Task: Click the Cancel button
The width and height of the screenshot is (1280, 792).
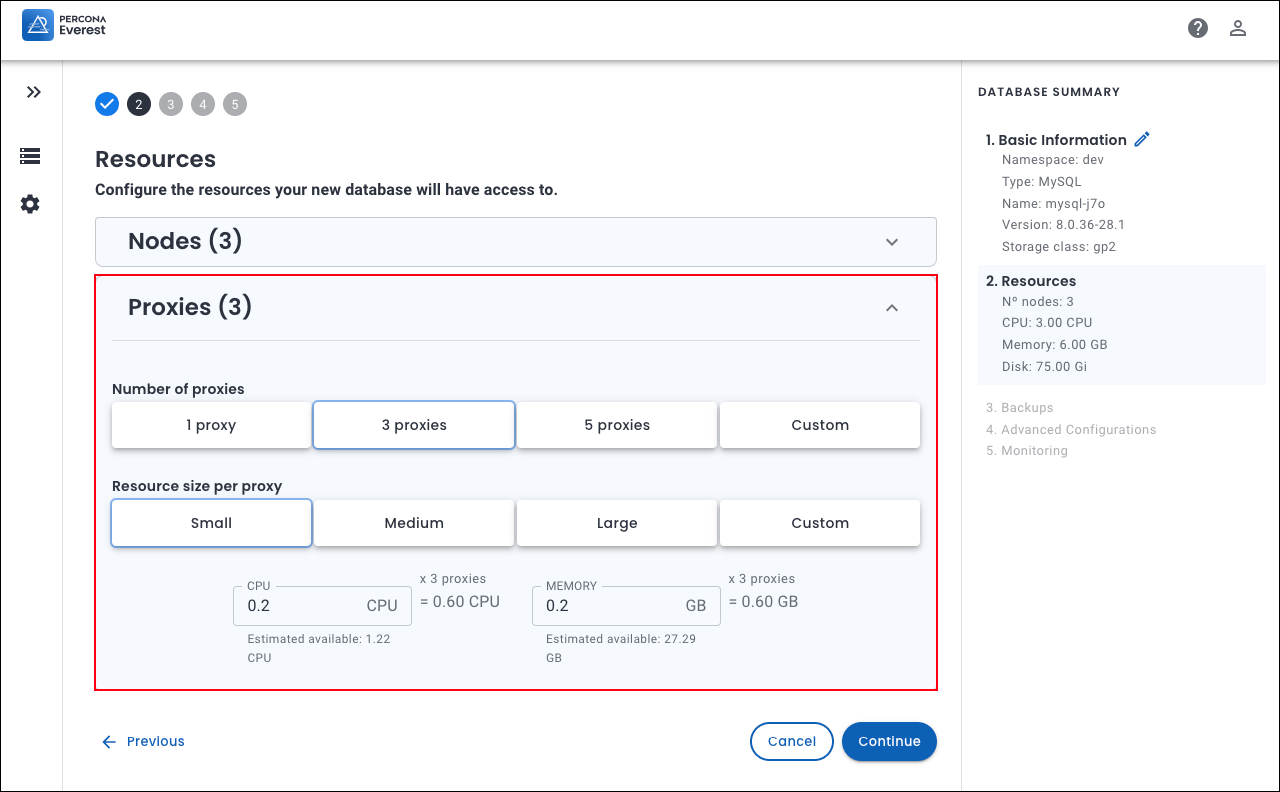Action: 791,741
